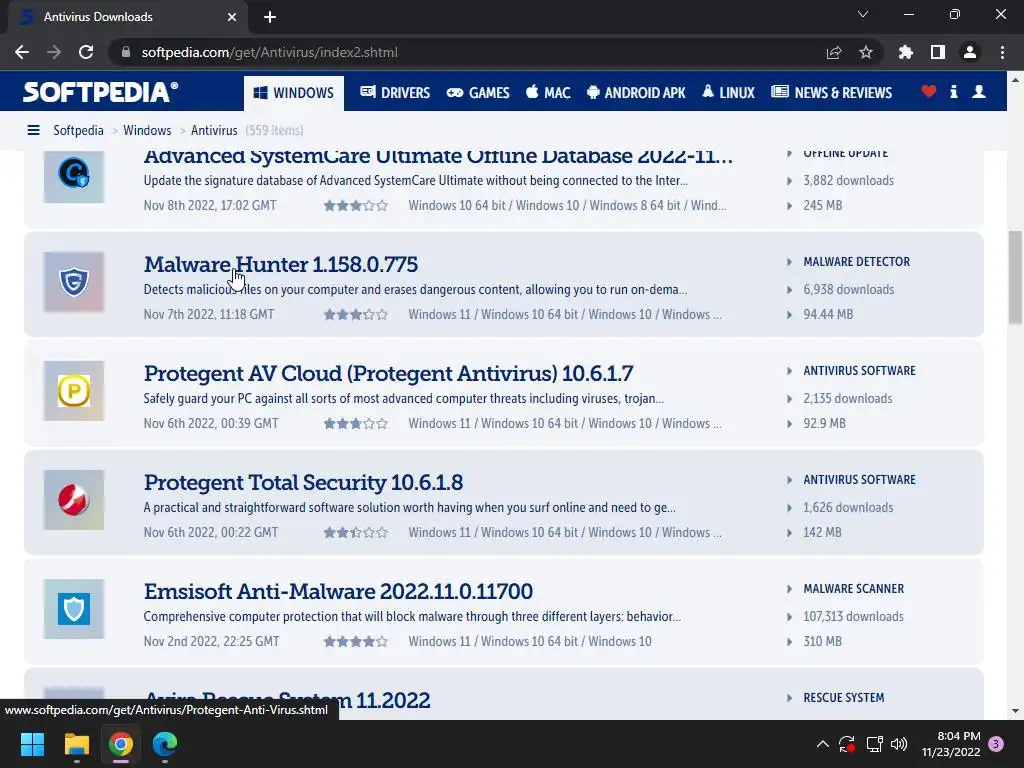
Task: Toggle the Chrome side panel icon
Action: click(938, 52)
